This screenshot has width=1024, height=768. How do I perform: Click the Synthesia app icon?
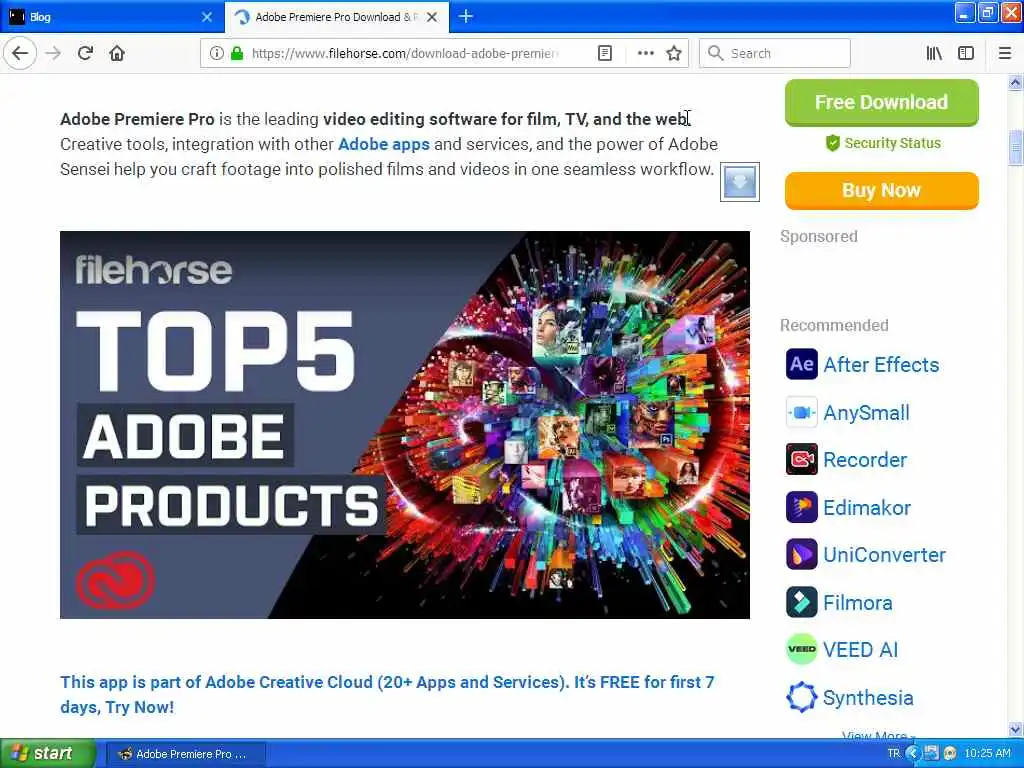(801, 697)
